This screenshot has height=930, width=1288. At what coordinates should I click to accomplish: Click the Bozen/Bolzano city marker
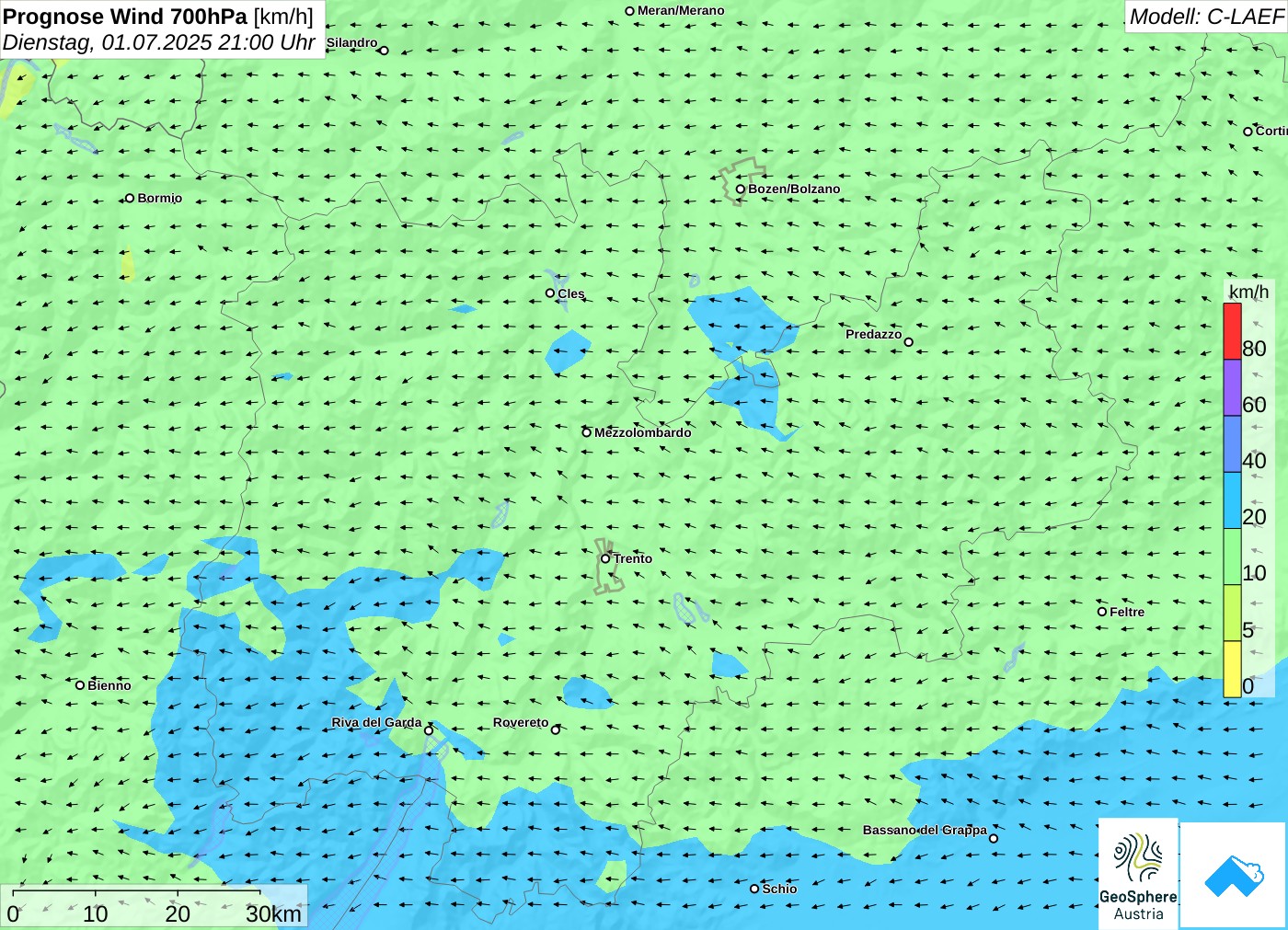[740, 189]
